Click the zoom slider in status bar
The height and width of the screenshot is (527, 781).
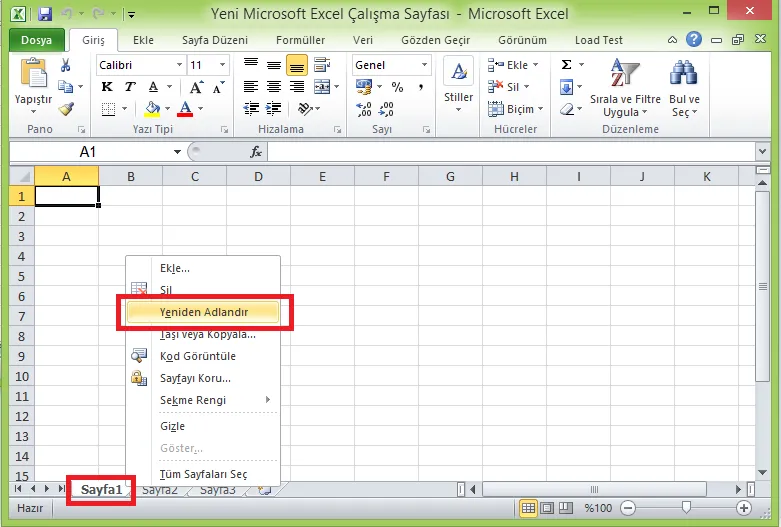click(686, 508)
